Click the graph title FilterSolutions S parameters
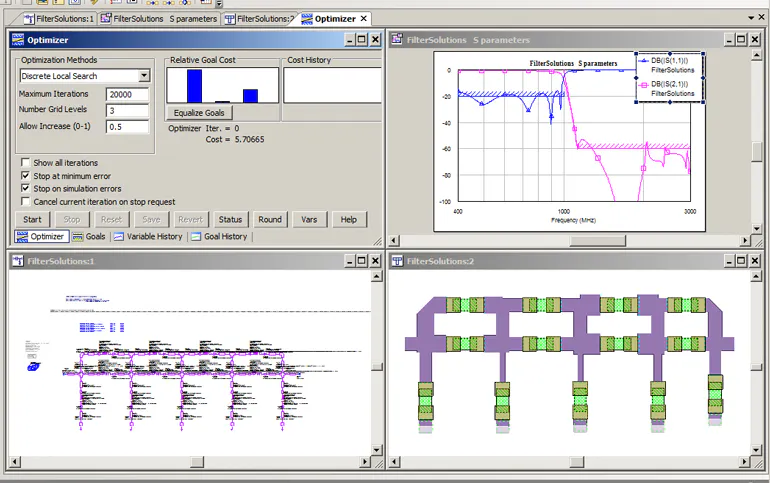Viewport: 770px width, 483px height. click(573, 63)
